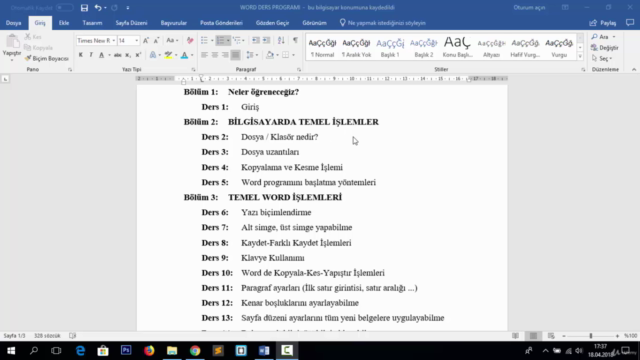The height and width of the screenshot is (360, 640).
Task: Open Windows Start menu
Action: pyautogui.click(x=11, y=351)
